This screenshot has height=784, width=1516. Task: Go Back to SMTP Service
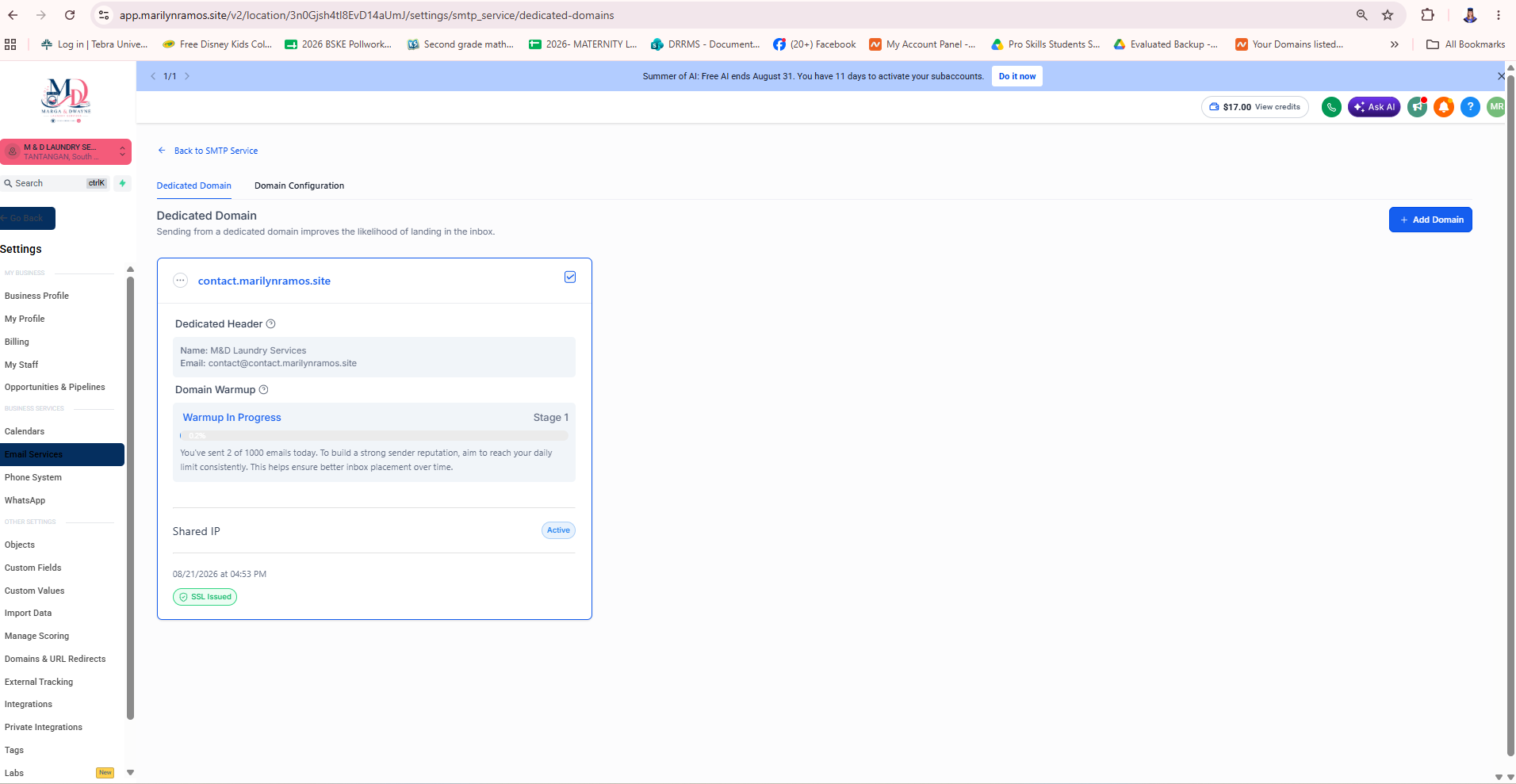click(x=208, y=151)
